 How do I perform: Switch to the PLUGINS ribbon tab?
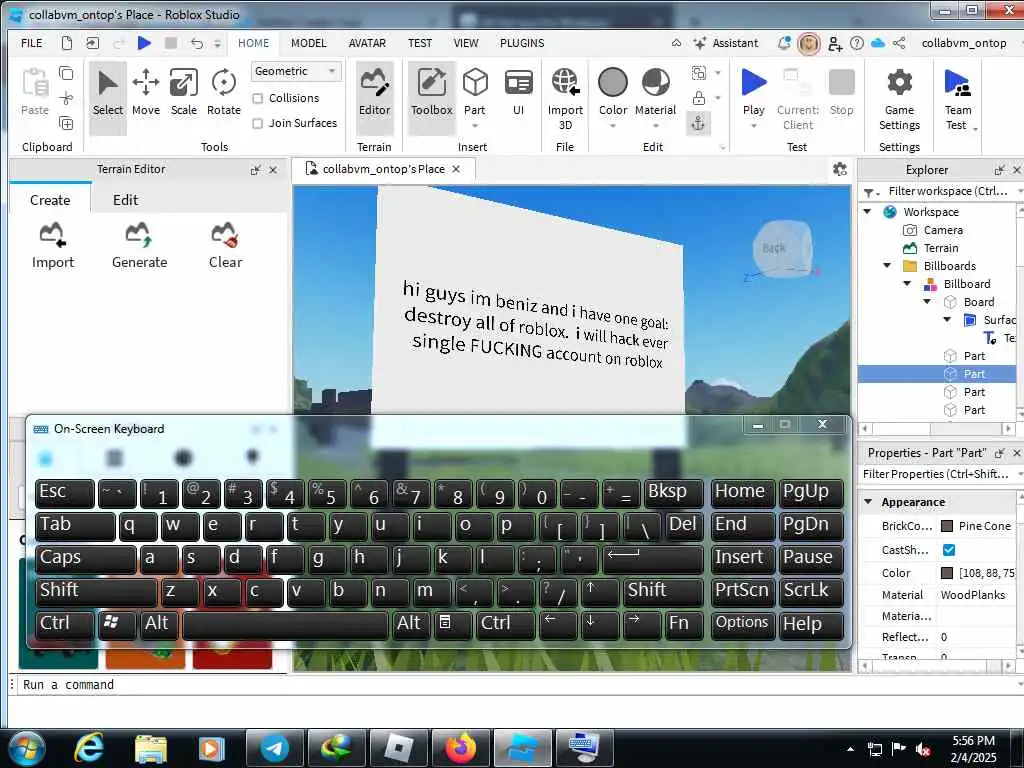pos(522,43)
